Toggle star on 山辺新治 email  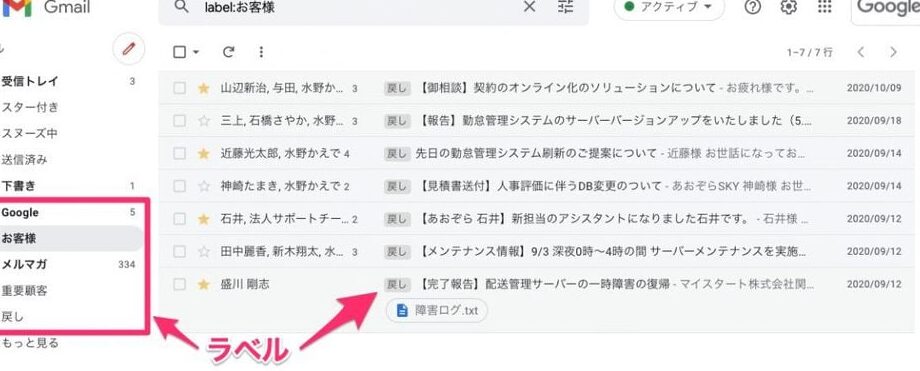[x=204, y=89]
